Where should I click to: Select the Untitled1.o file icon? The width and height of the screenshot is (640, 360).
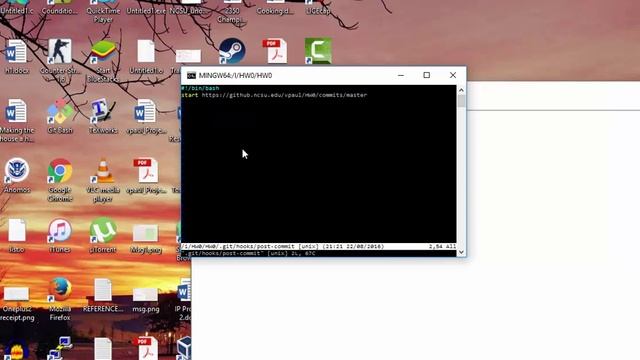(146, 52)
